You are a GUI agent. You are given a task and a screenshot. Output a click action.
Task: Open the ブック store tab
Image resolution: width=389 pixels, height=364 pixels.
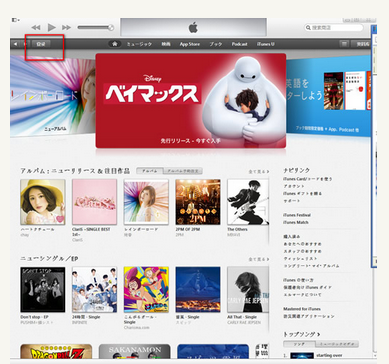[216, 44]
